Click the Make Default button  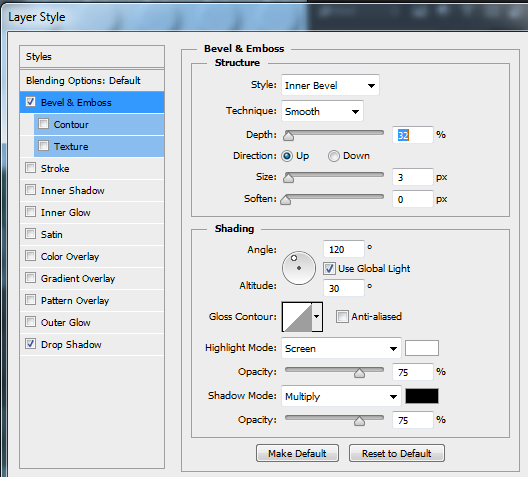point(297,453)
